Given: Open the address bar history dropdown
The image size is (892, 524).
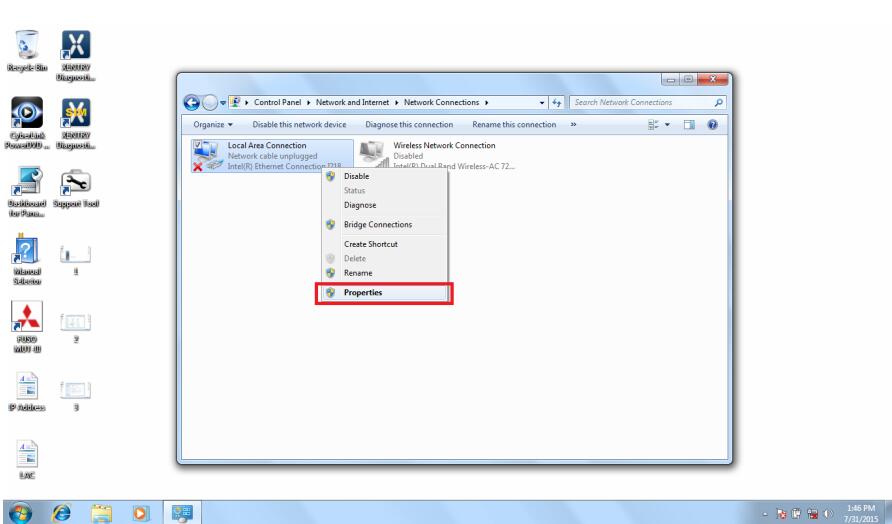Looking at the screenshot, I should pos(542,102).
